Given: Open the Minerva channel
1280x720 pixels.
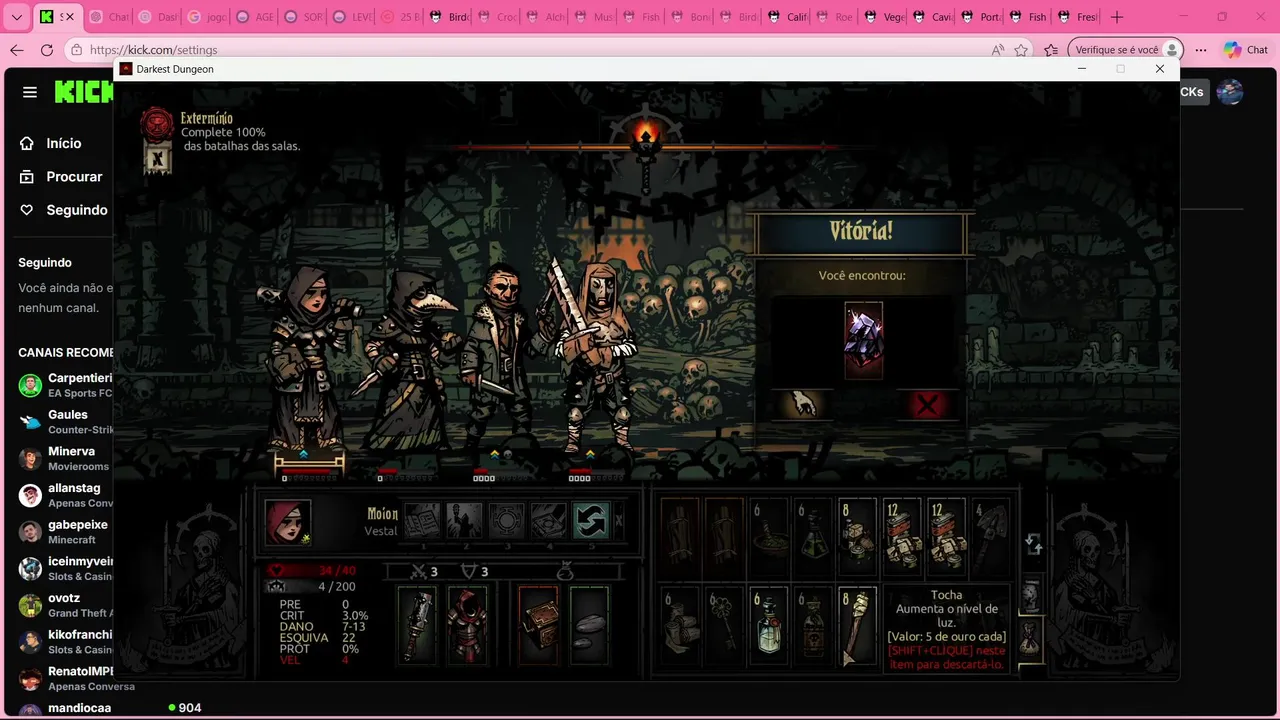Looking at the screenshot, I should click(x=65, y=458).
